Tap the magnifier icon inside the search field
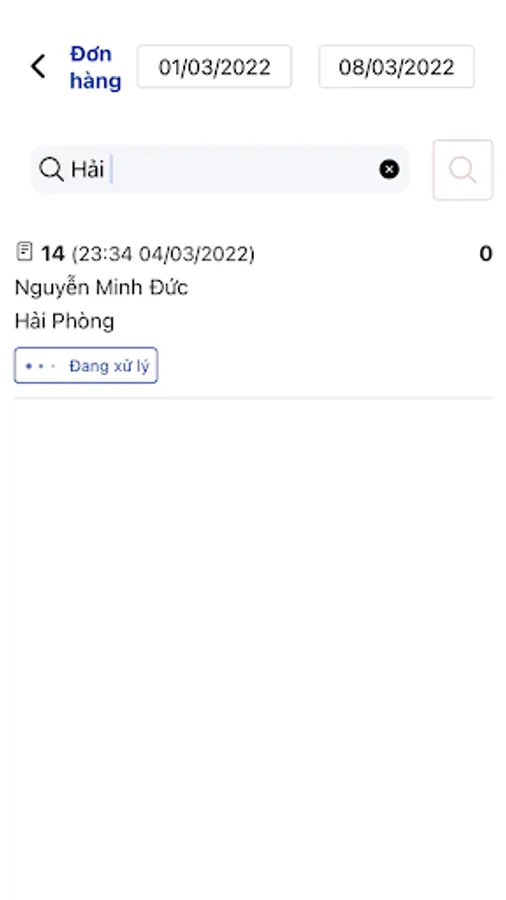The width and height of the screenshot is (506, 900). (x=51, y=170)
